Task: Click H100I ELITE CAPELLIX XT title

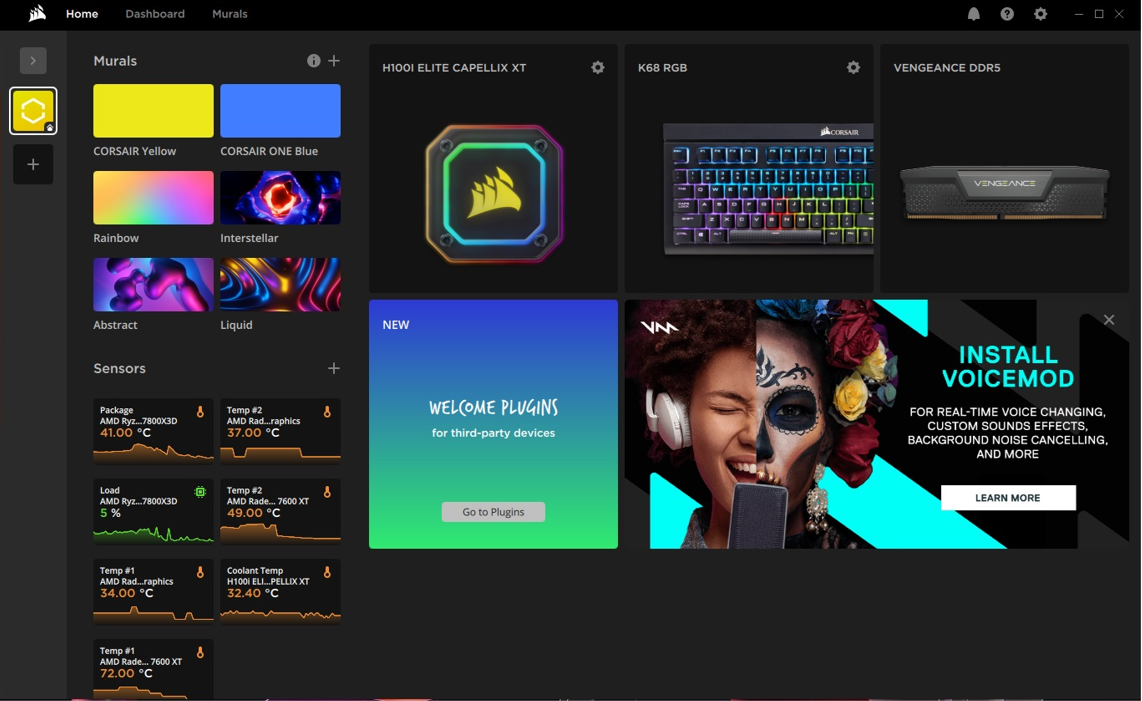Action: [454, 67]
